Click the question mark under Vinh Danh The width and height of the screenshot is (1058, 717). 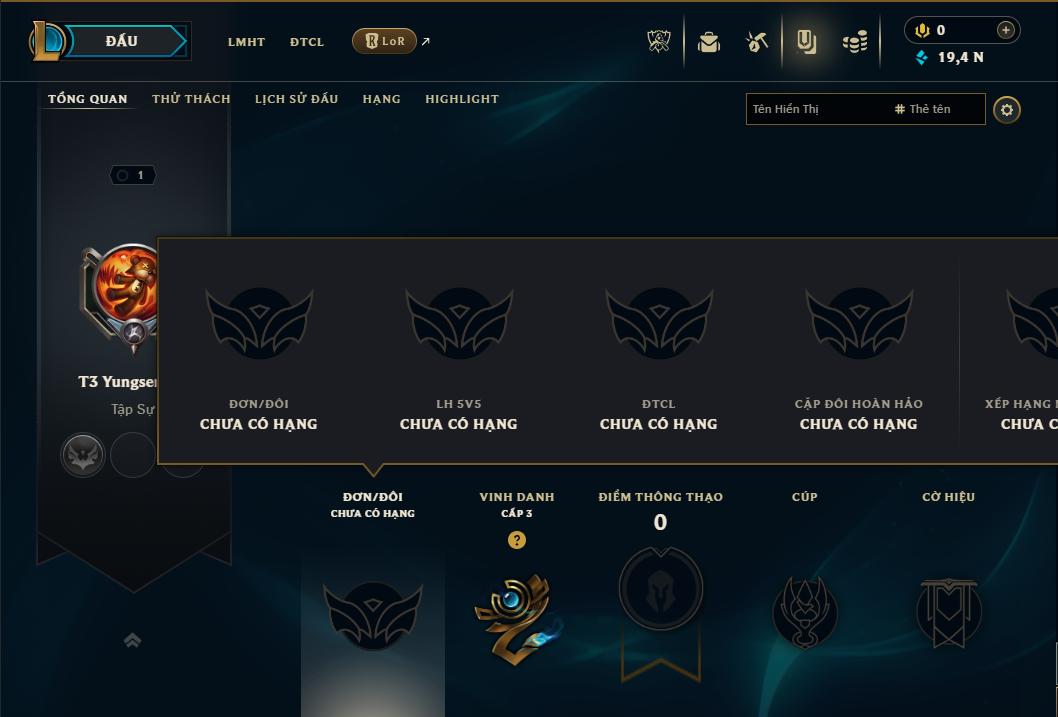tap(517, 540)
